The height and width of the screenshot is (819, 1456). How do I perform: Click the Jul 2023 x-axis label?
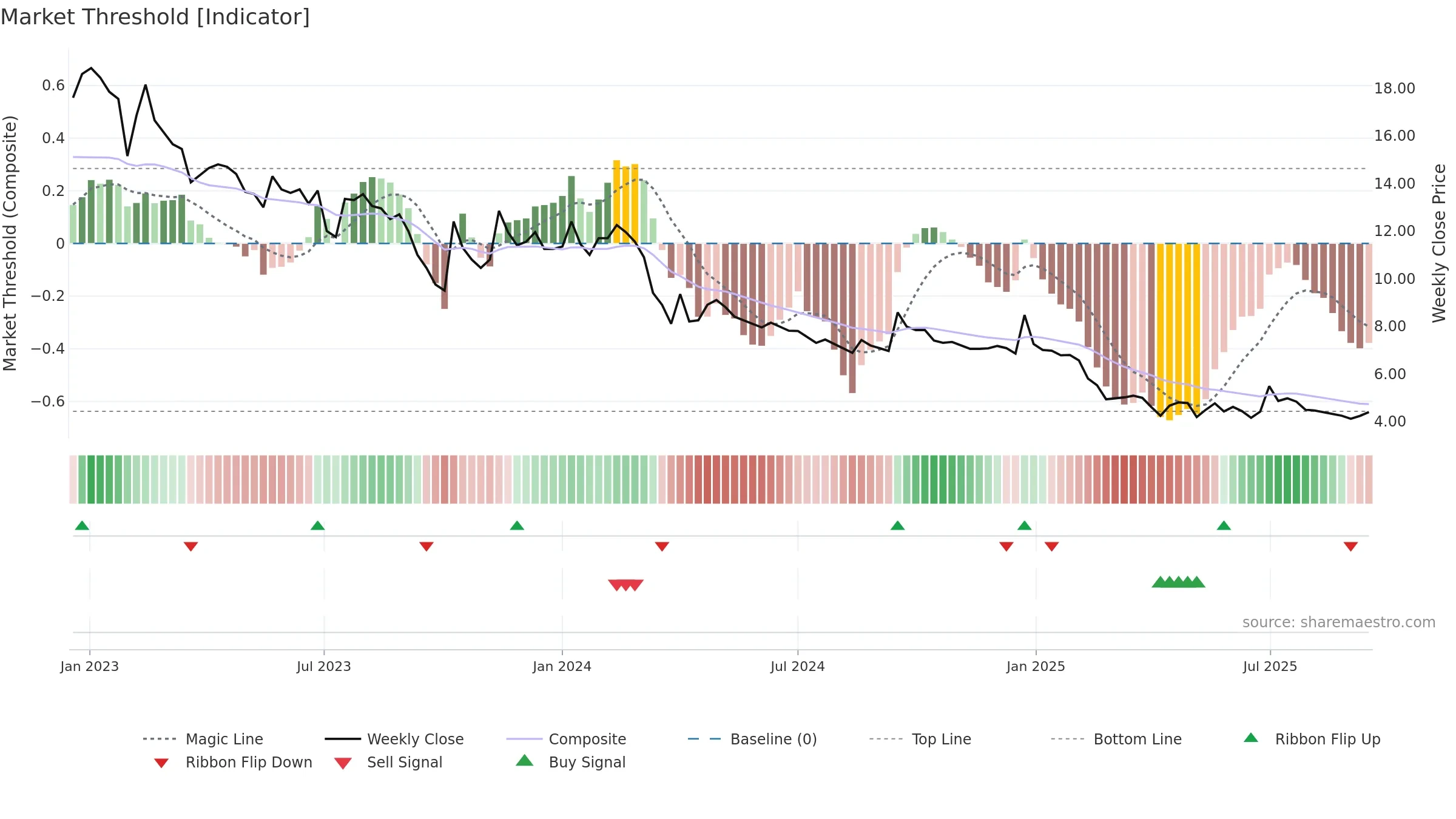pos(324,666)
